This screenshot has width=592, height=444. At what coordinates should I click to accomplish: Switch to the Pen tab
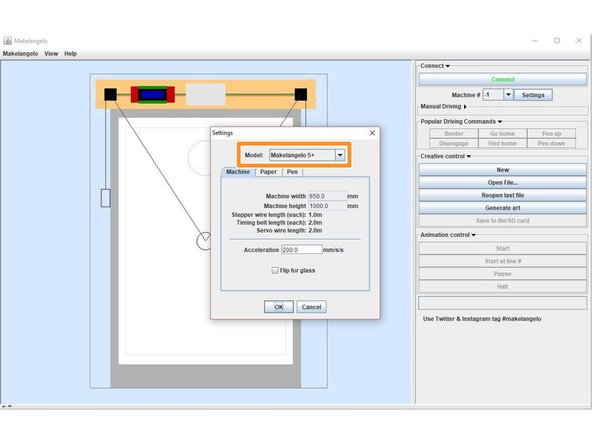click(x=292, y=172)
